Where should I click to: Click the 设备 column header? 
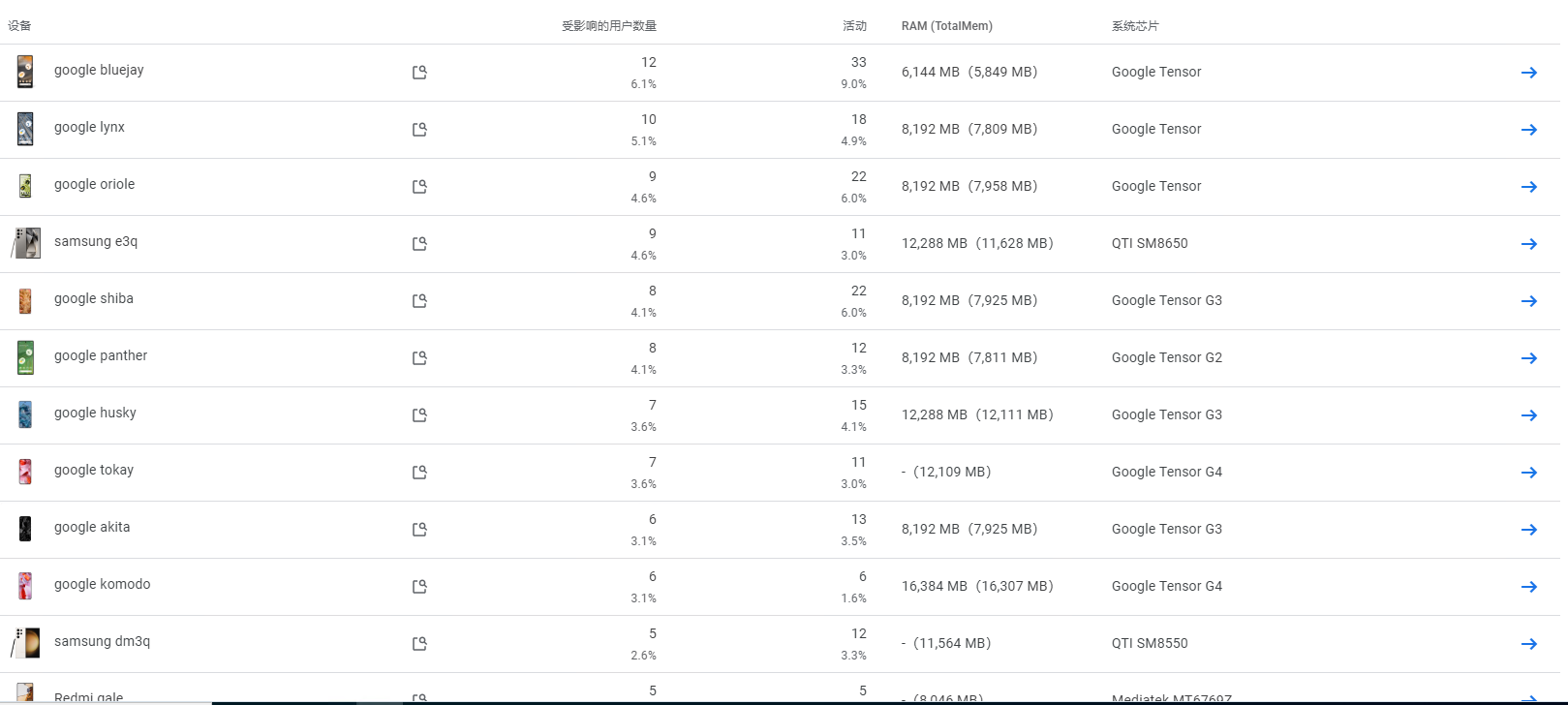tap(19, 26)
